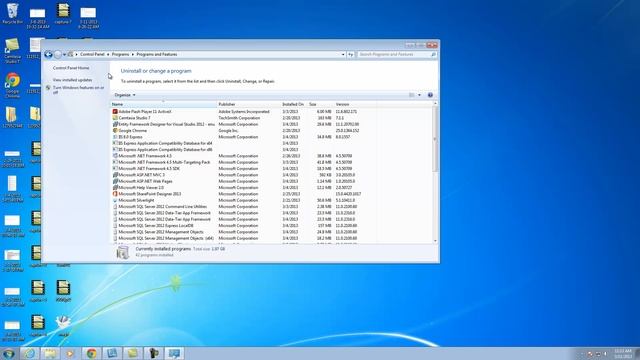
Task: Click the list scrollbar up arrow
Action: tap(435, 104)
